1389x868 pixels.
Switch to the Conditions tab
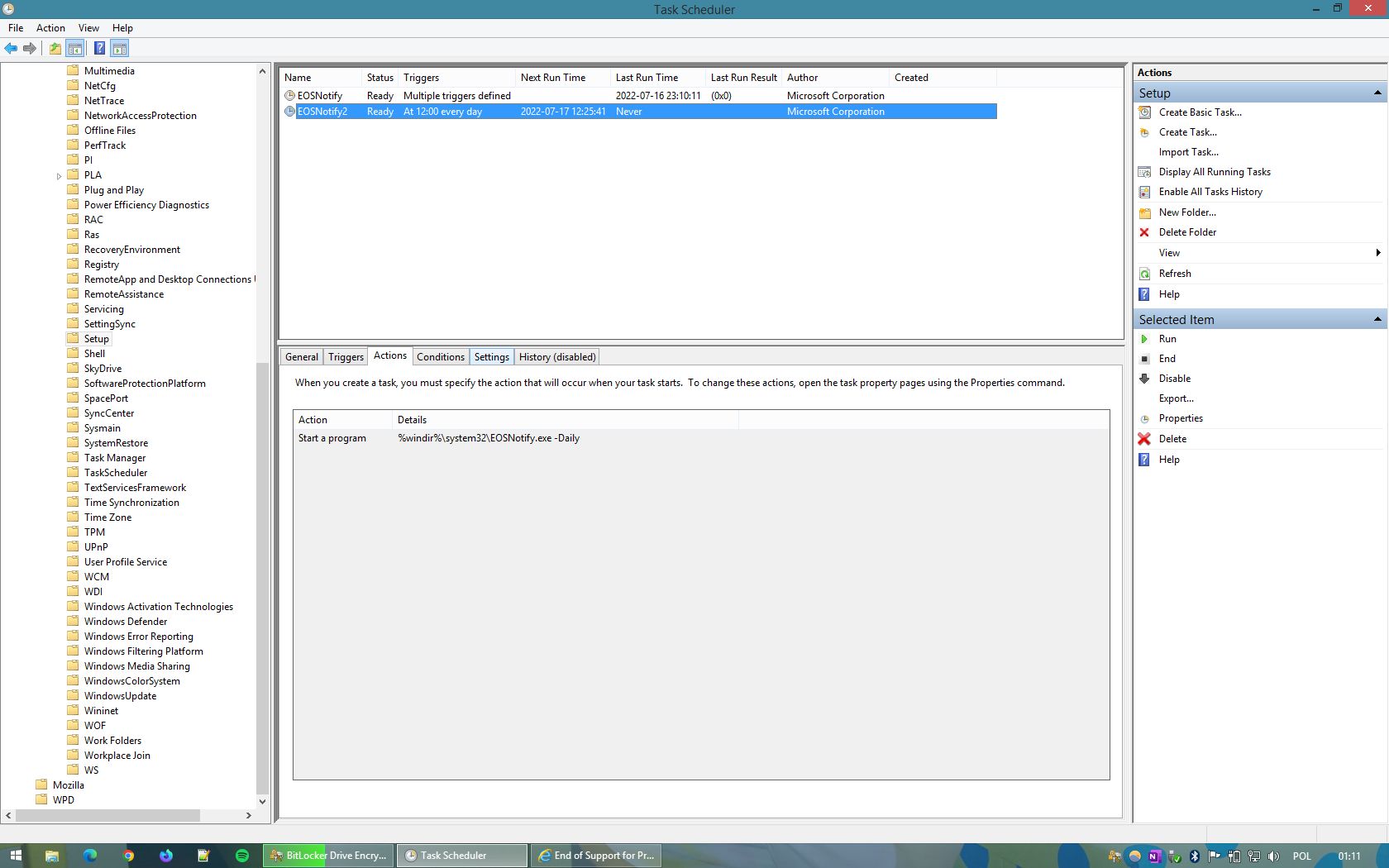click(441, 357)
